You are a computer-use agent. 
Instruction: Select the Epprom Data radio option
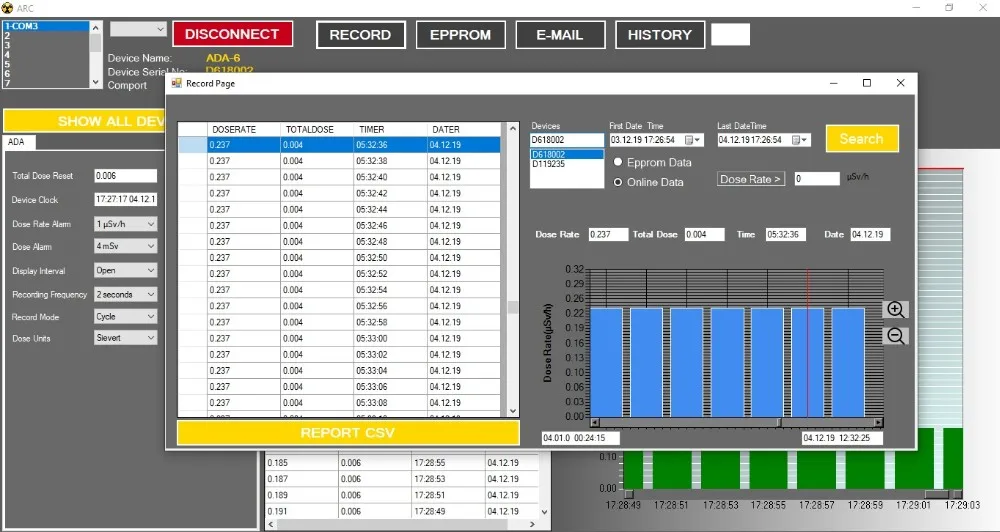click(618, 162)
